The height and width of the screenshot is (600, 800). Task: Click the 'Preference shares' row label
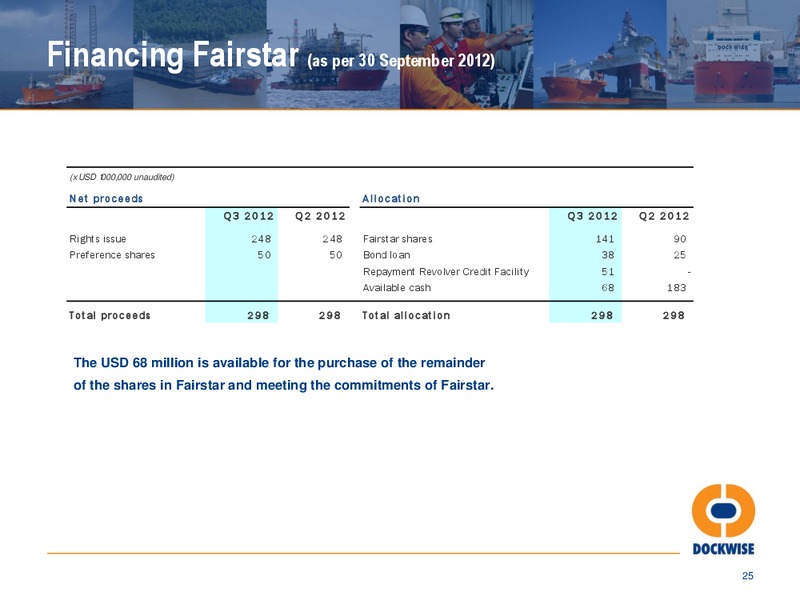112,255
